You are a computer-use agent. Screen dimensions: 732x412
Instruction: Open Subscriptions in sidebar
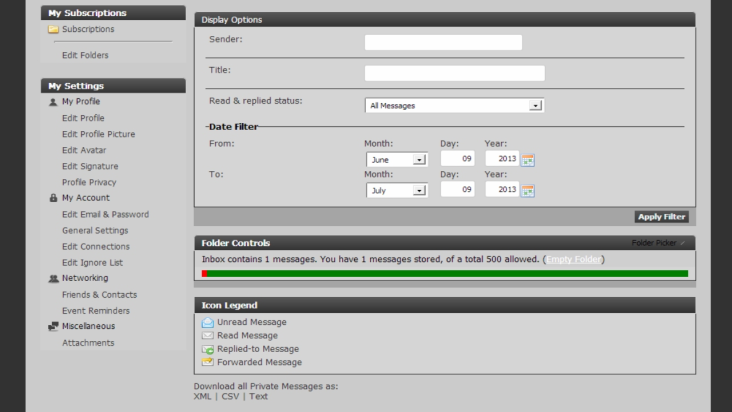click(88, 29)
